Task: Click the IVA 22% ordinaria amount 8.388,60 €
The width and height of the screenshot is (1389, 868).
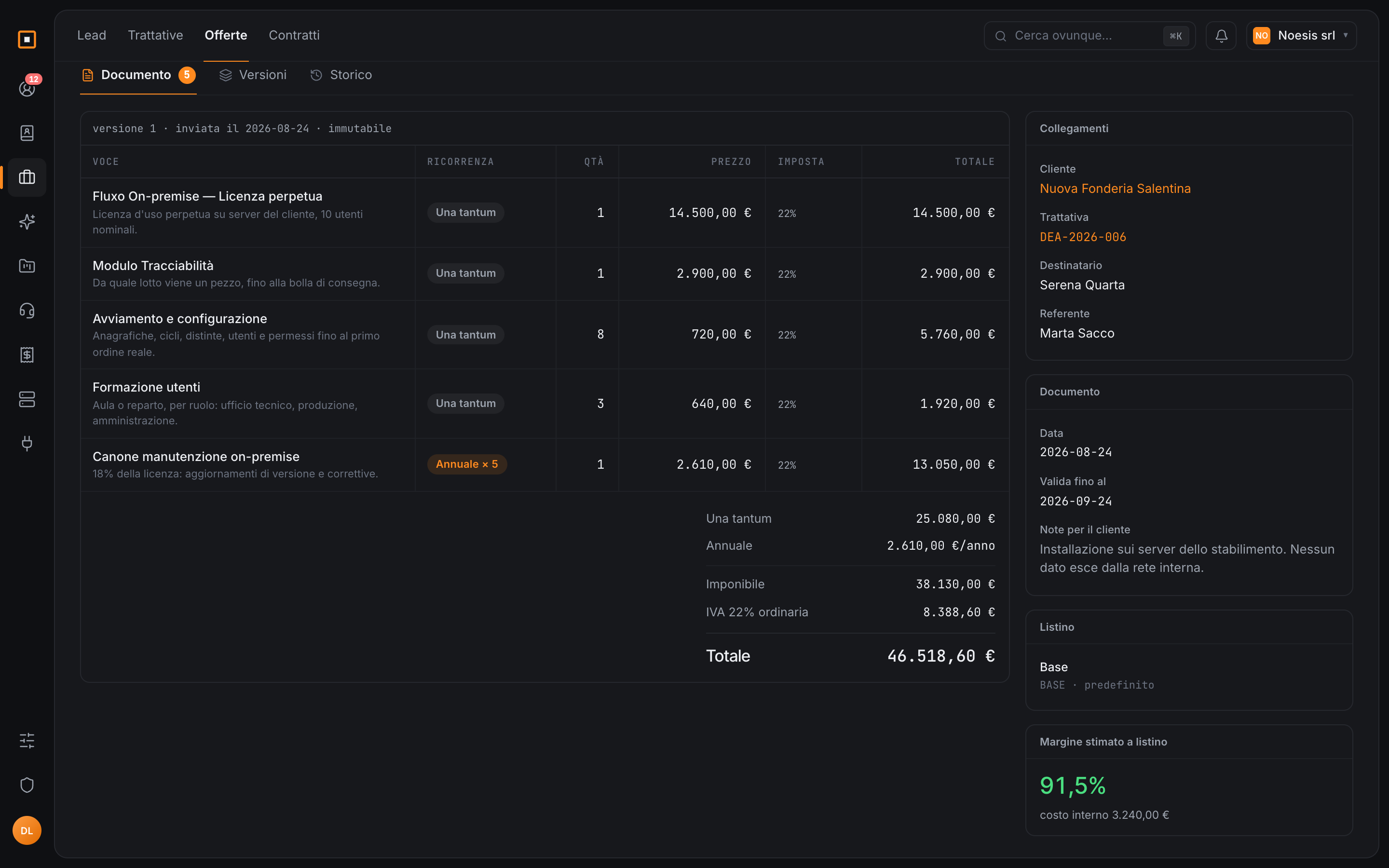Action: click(x=958, y=612)
